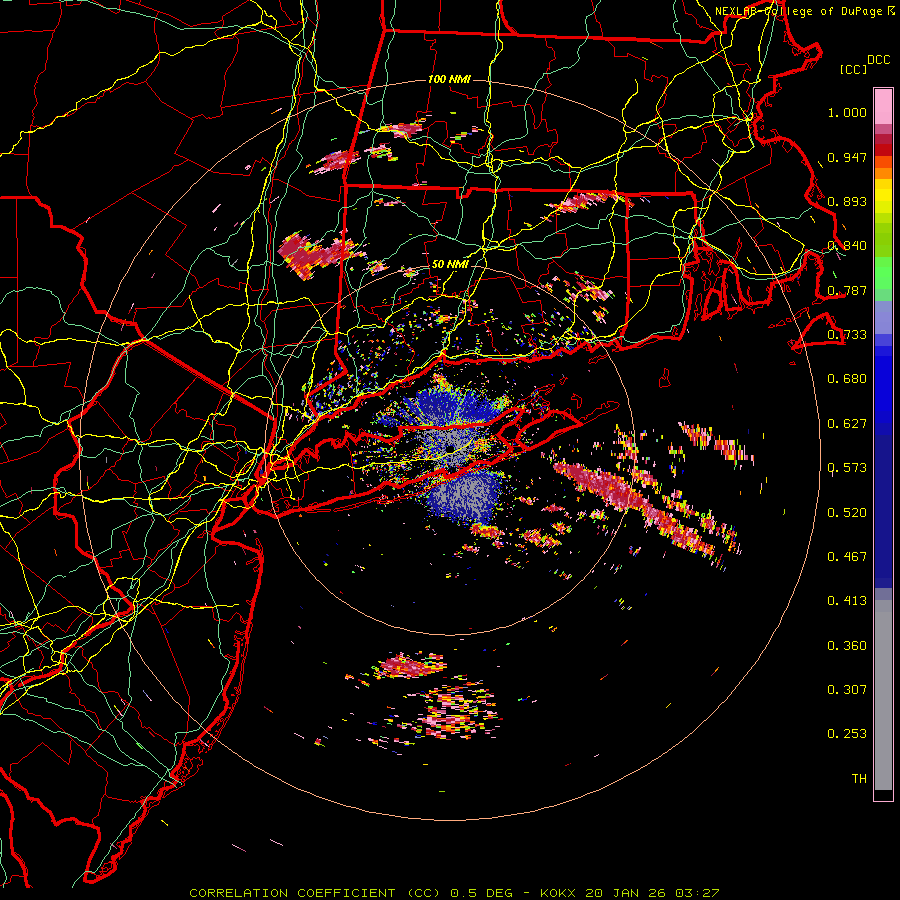The height and width of the screenshot is (900, 900).
Task: Select the 0.360 scale value
Action: [847, 646]
